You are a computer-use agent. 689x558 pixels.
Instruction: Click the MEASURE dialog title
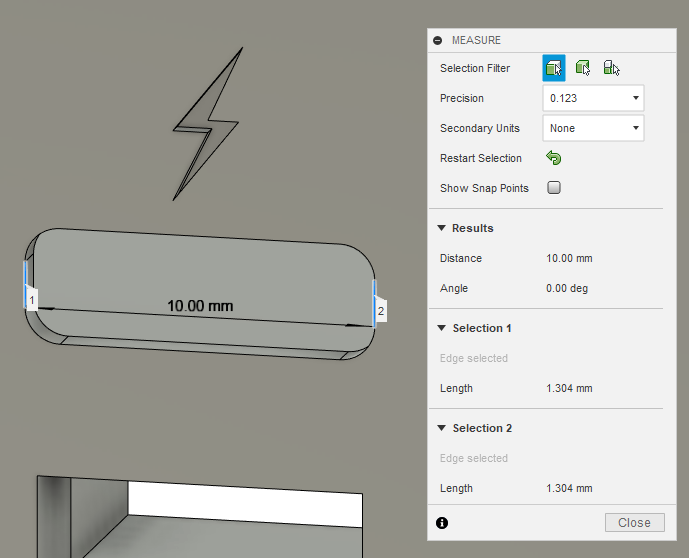pos(476,40)
